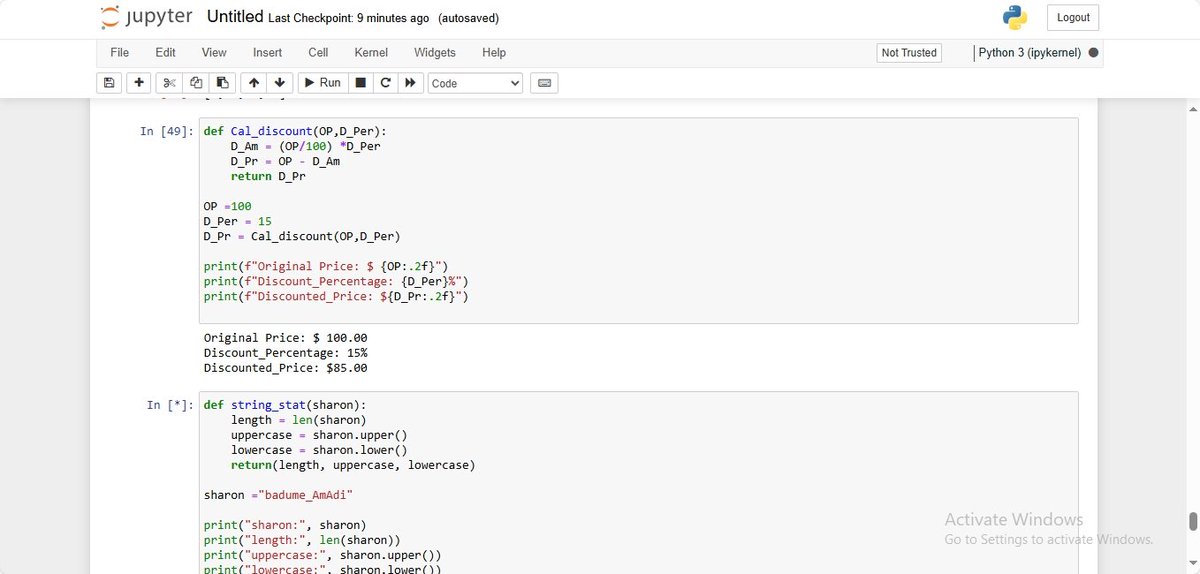1200x574 pixels.
Task: Click inside the string_stat code cell
Action: pyautogui.click(x=638, y=483)
